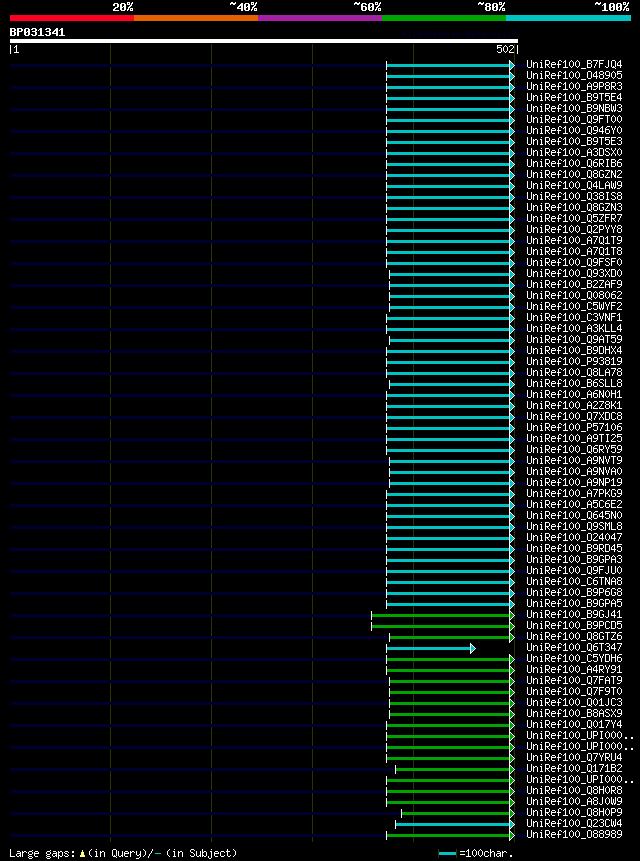Open the UniRef100_B9NBW3 entry

pyautogui.click(x=574, y=109)
